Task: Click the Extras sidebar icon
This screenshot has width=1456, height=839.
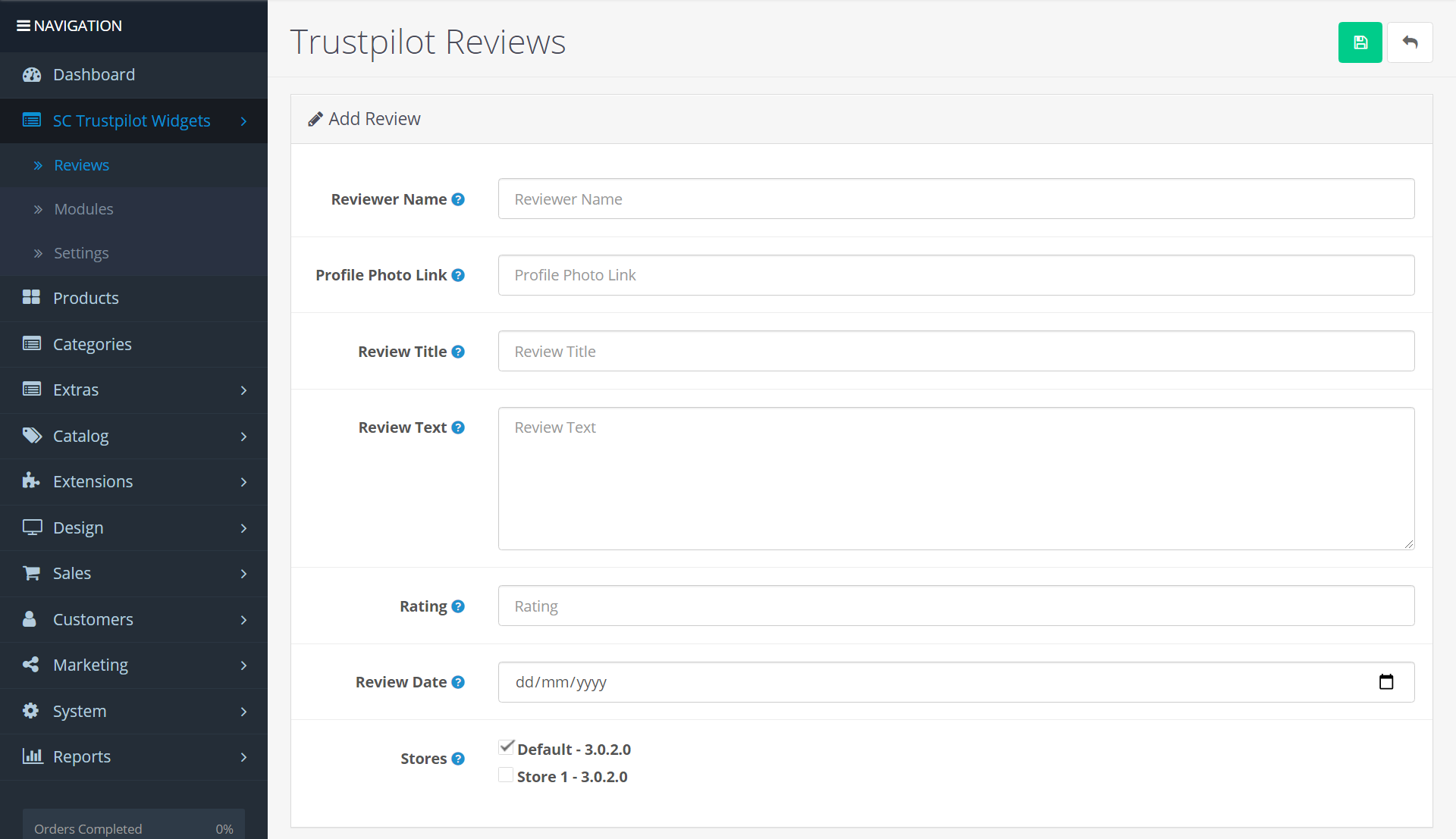Action: (x=32, y=390)
